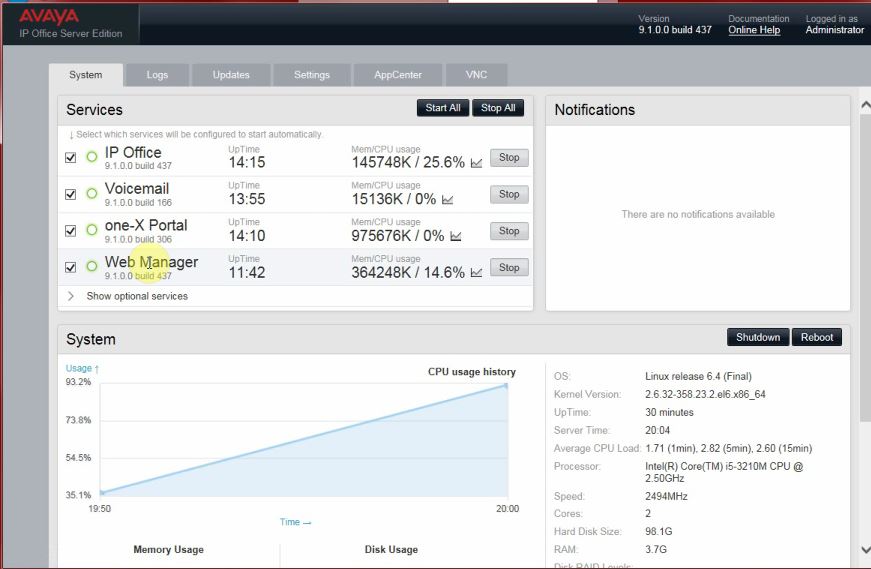The height and width of the screenshot is (569, 871).
Task: Click the Voicemail uptime value 13:55
Action: [247, 199]
